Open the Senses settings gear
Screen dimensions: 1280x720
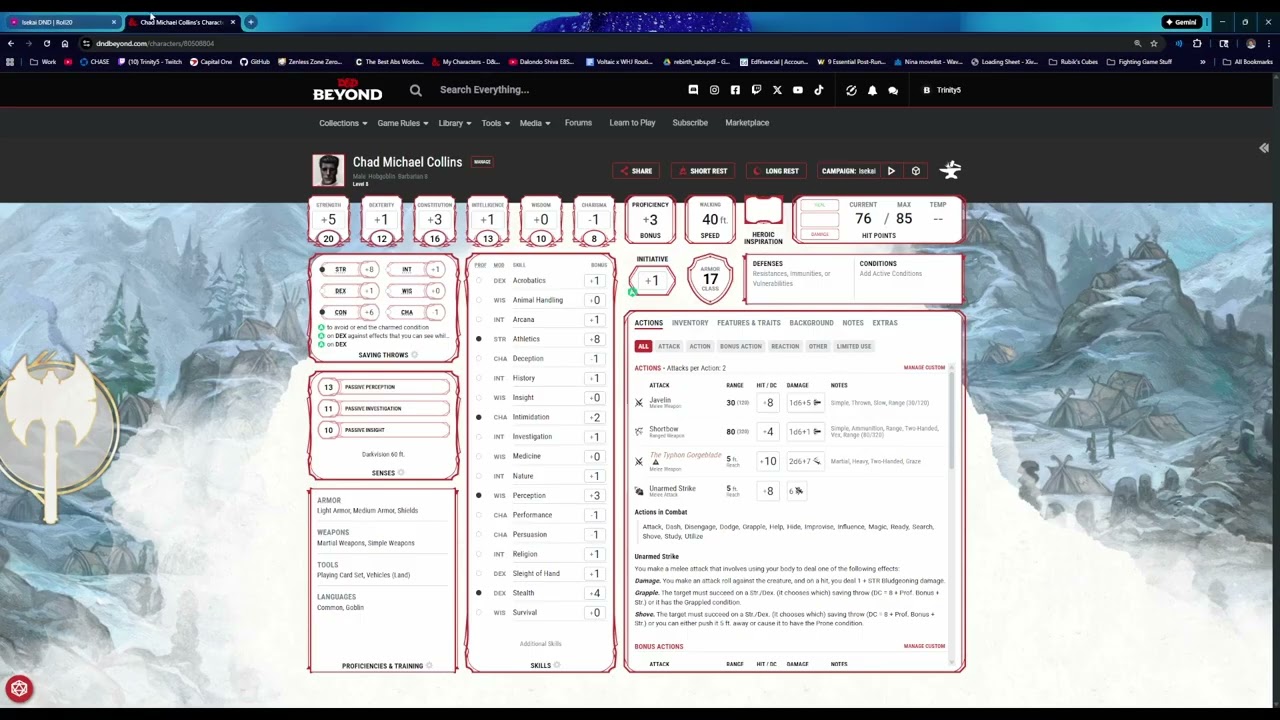point(401,473)
